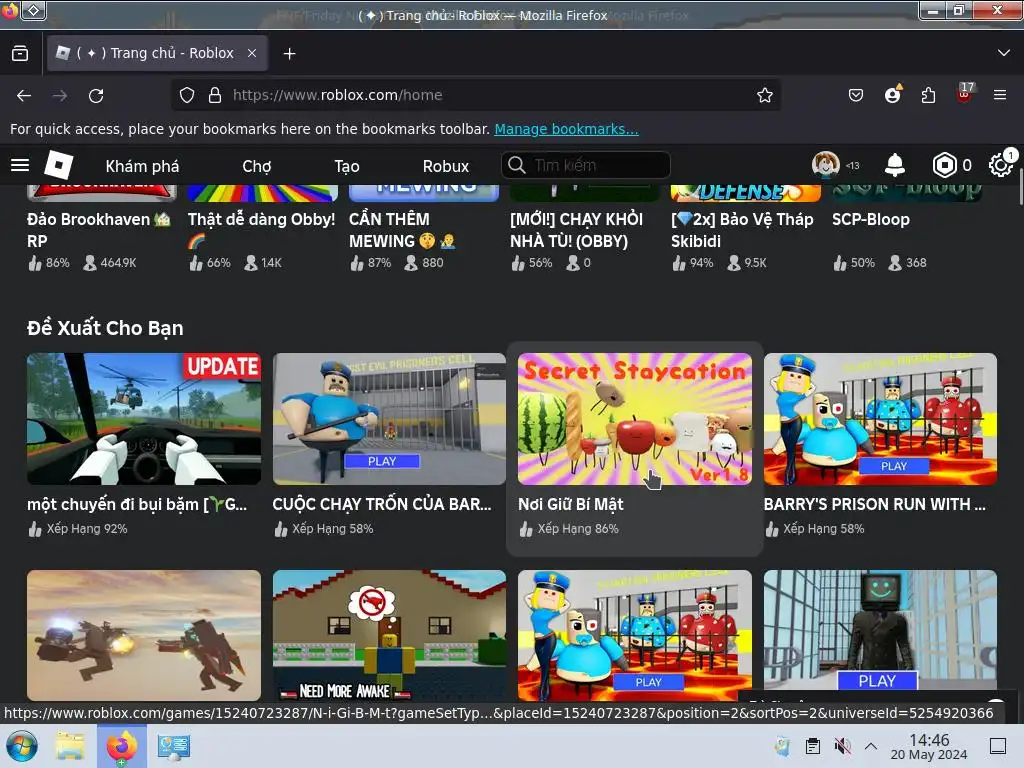Open the user avatar profile icon
This screenshot has width=1024, height=768.
(x=825, y=165)
